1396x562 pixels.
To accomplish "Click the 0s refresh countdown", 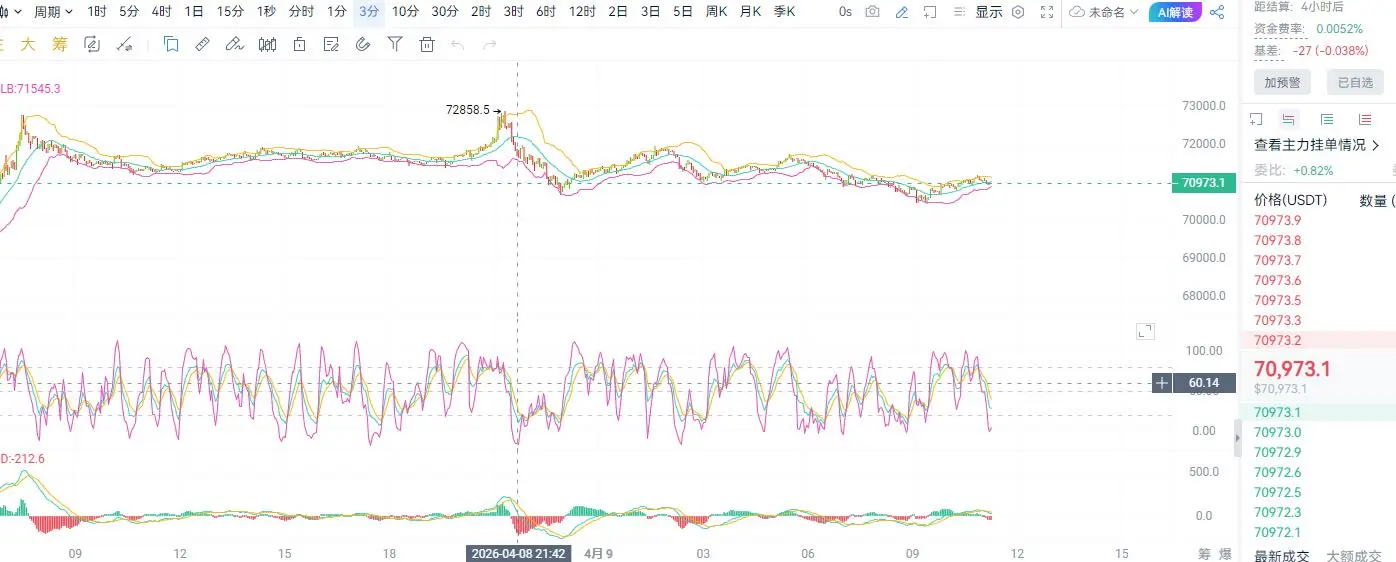I will coord(845,12).
